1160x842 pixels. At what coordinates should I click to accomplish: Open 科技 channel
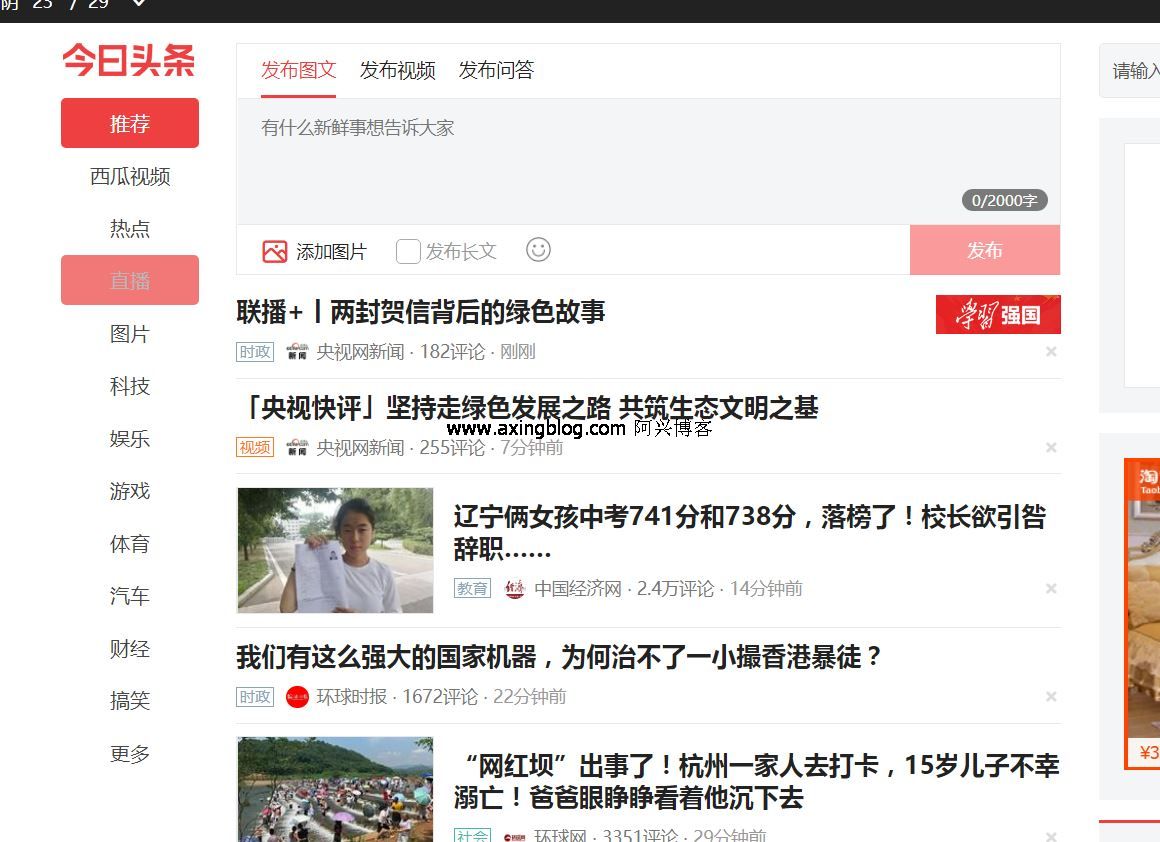point(129,386)
